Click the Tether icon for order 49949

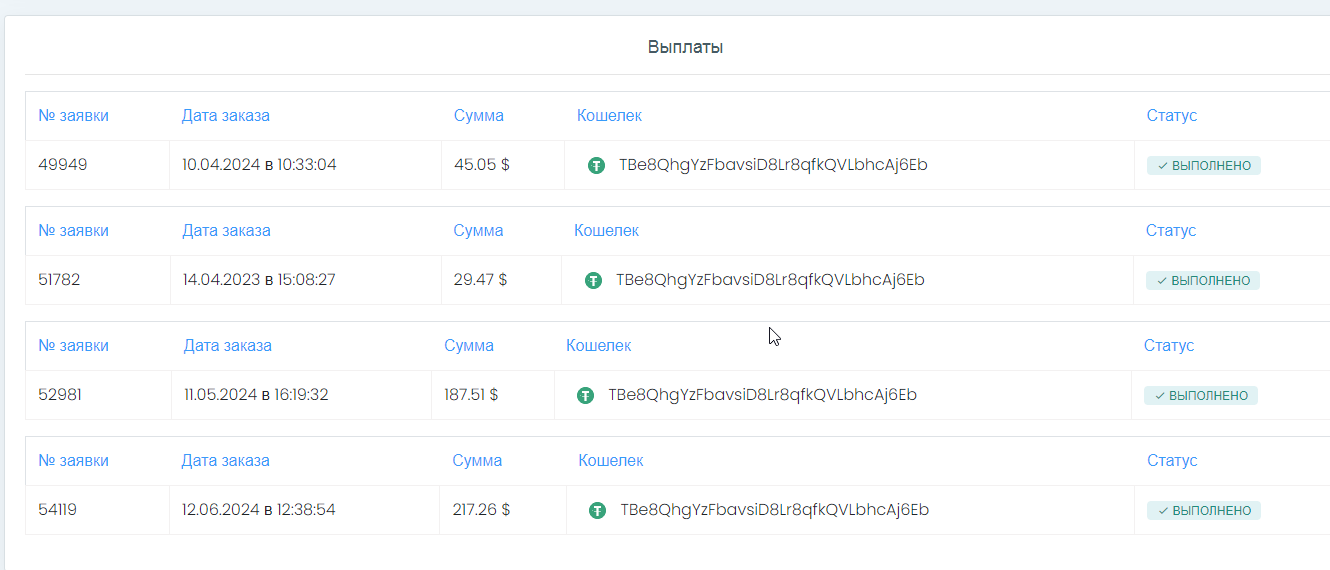click(x=597, y=166)
